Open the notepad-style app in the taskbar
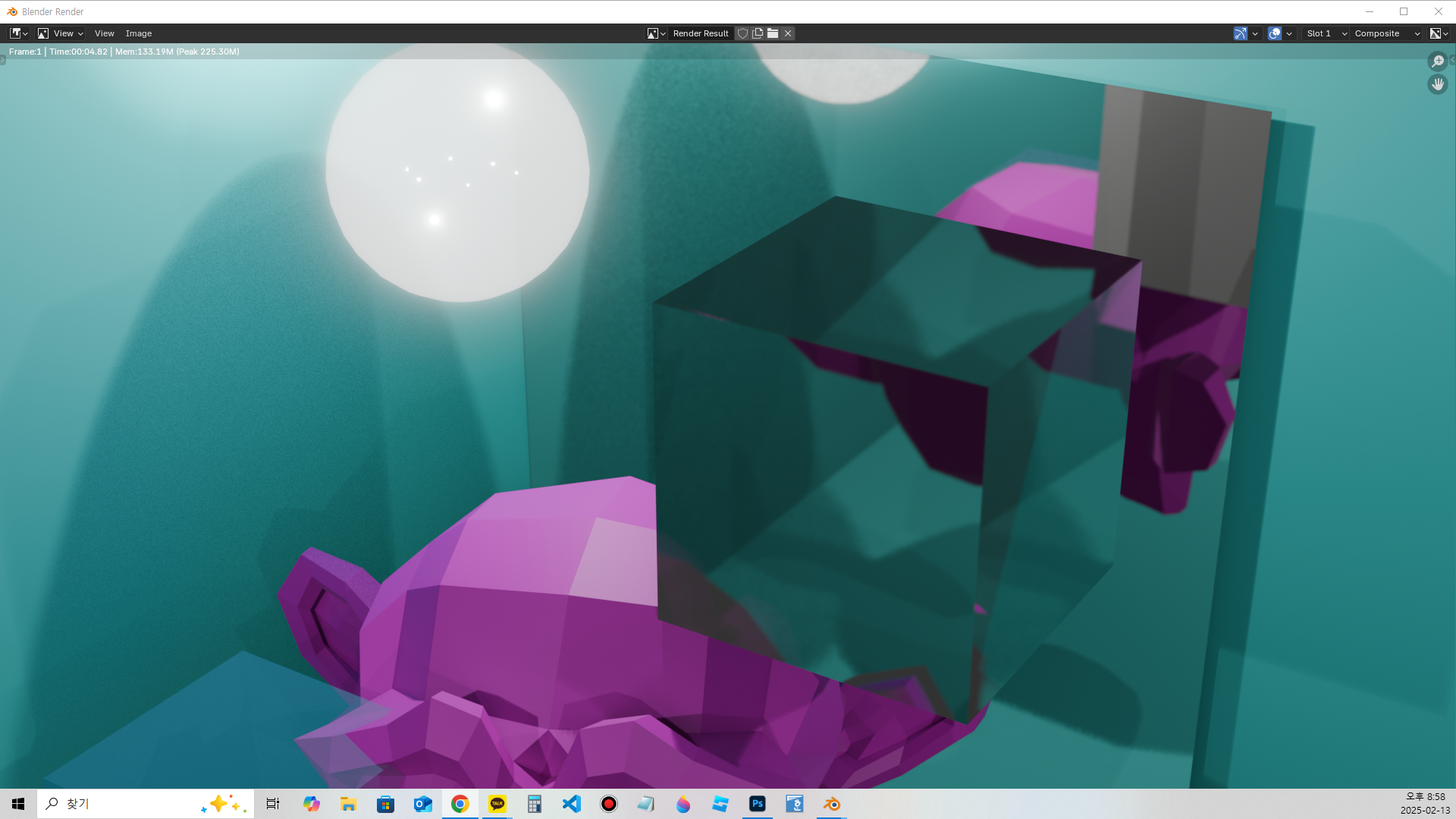Viewport: 1456px width, 819px height. tap(645, 804)
